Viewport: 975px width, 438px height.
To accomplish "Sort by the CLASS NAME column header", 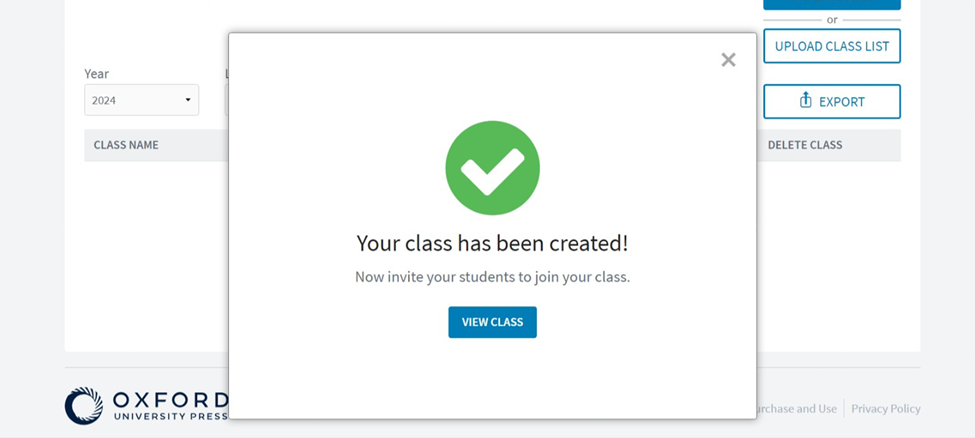I will click(x=126, y=145).
